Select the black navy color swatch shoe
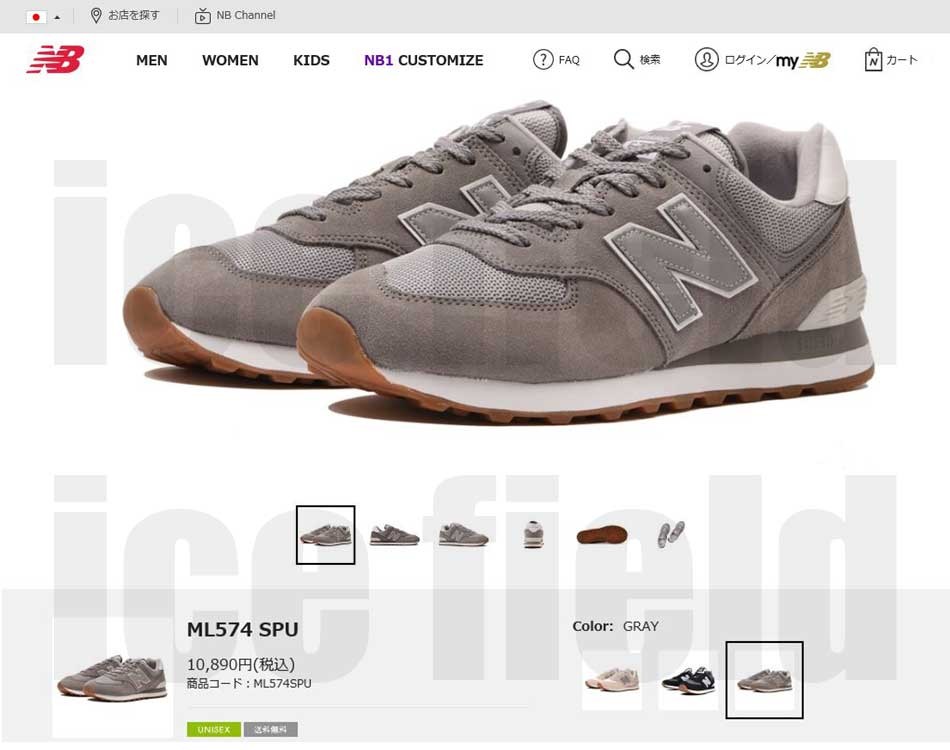Image resolution: width=950 pixels, height=750 pixels. click(x=689, y=680)
